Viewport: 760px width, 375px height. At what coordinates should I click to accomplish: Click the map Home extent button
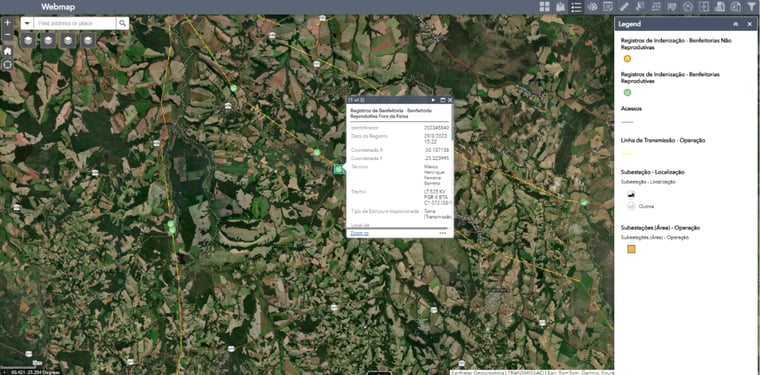7,51
